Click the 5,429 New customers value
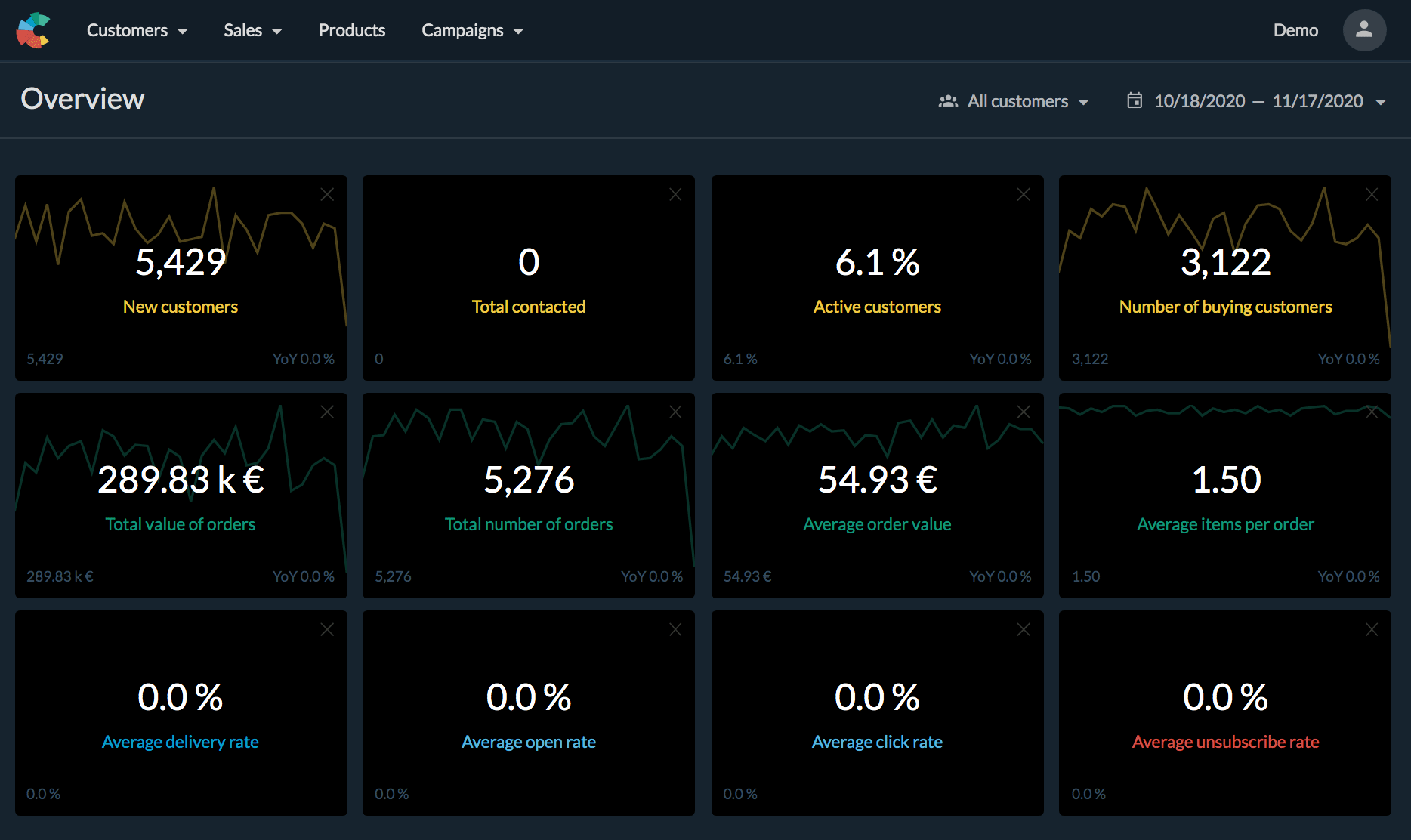The height and width of the screenshot is (840, 1411). [181, 262]
